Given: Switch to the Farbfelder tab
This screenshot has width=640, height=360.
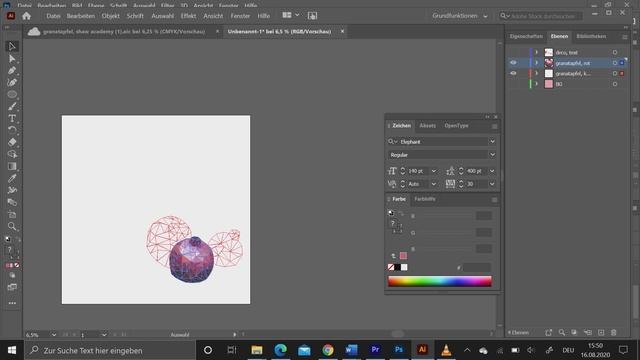Looking at the screenshot, I should tap(424, 199).
